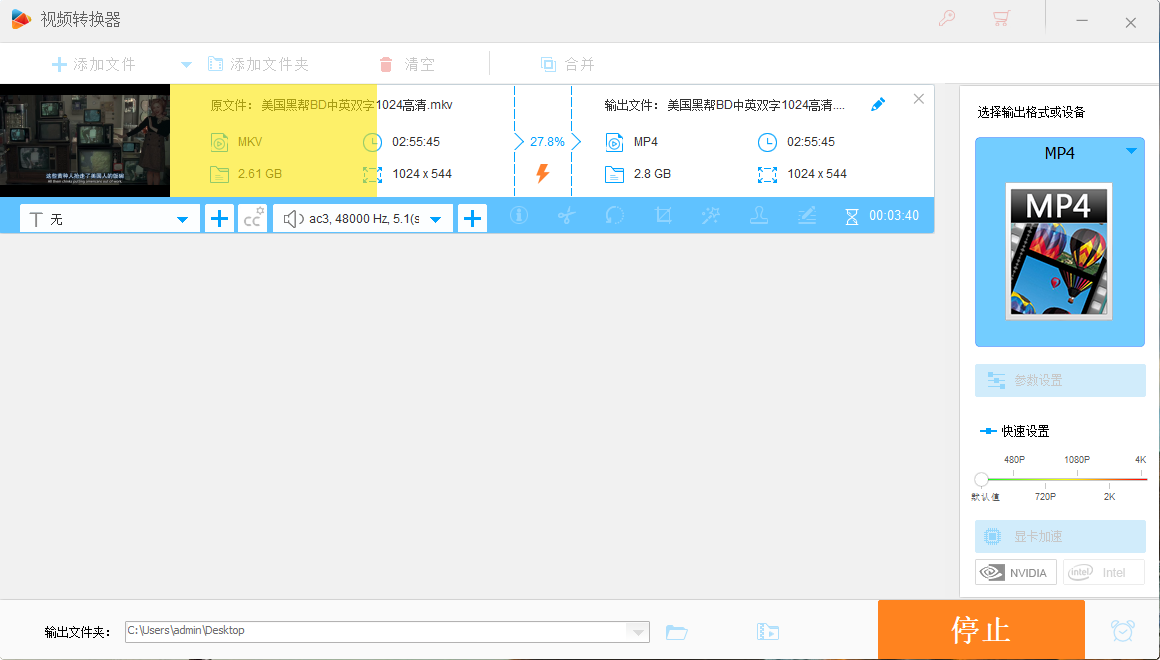Select 720P on the quality slider
This screenshot has width=1160, height=660.
[1045, 496]
